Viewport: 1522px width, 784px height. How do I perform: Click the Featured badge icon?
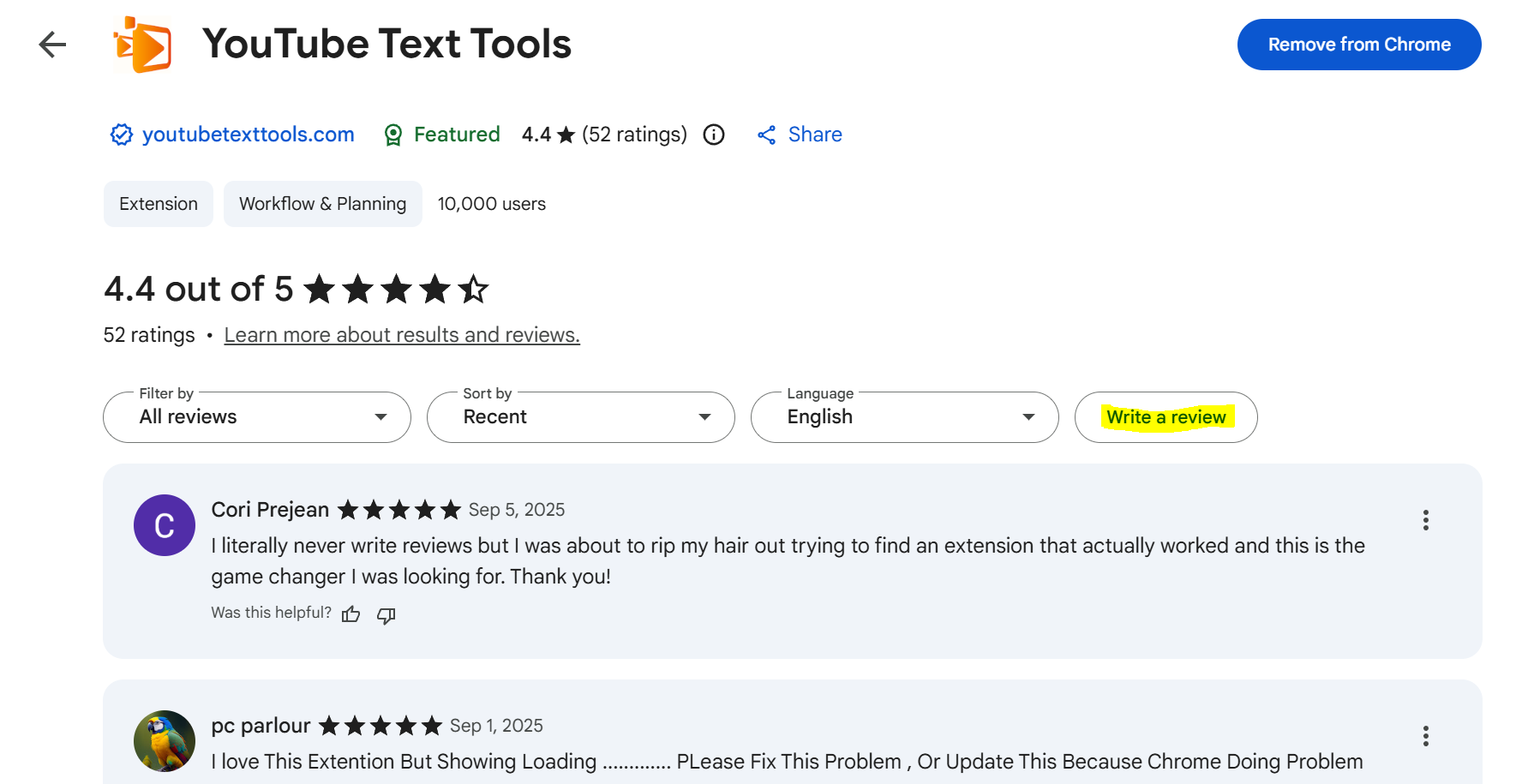pyautogui.click(x=393, y=135)
